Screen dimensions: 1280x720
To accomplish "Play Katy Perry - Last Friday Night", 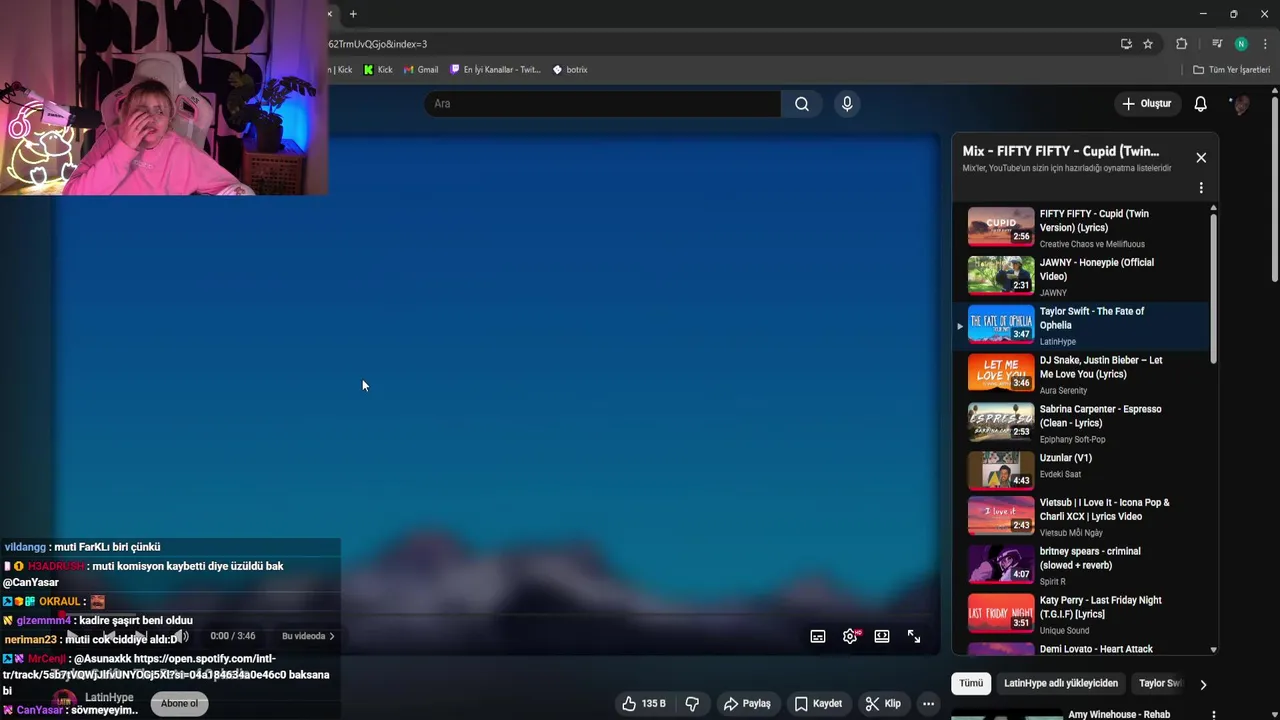I will (x=1080, y=614).
